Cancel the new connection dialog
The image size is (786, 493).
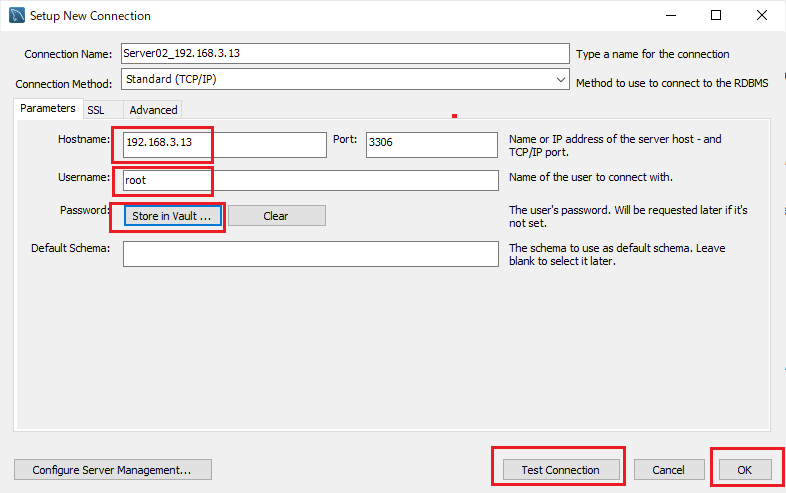[x=669, y=470]
